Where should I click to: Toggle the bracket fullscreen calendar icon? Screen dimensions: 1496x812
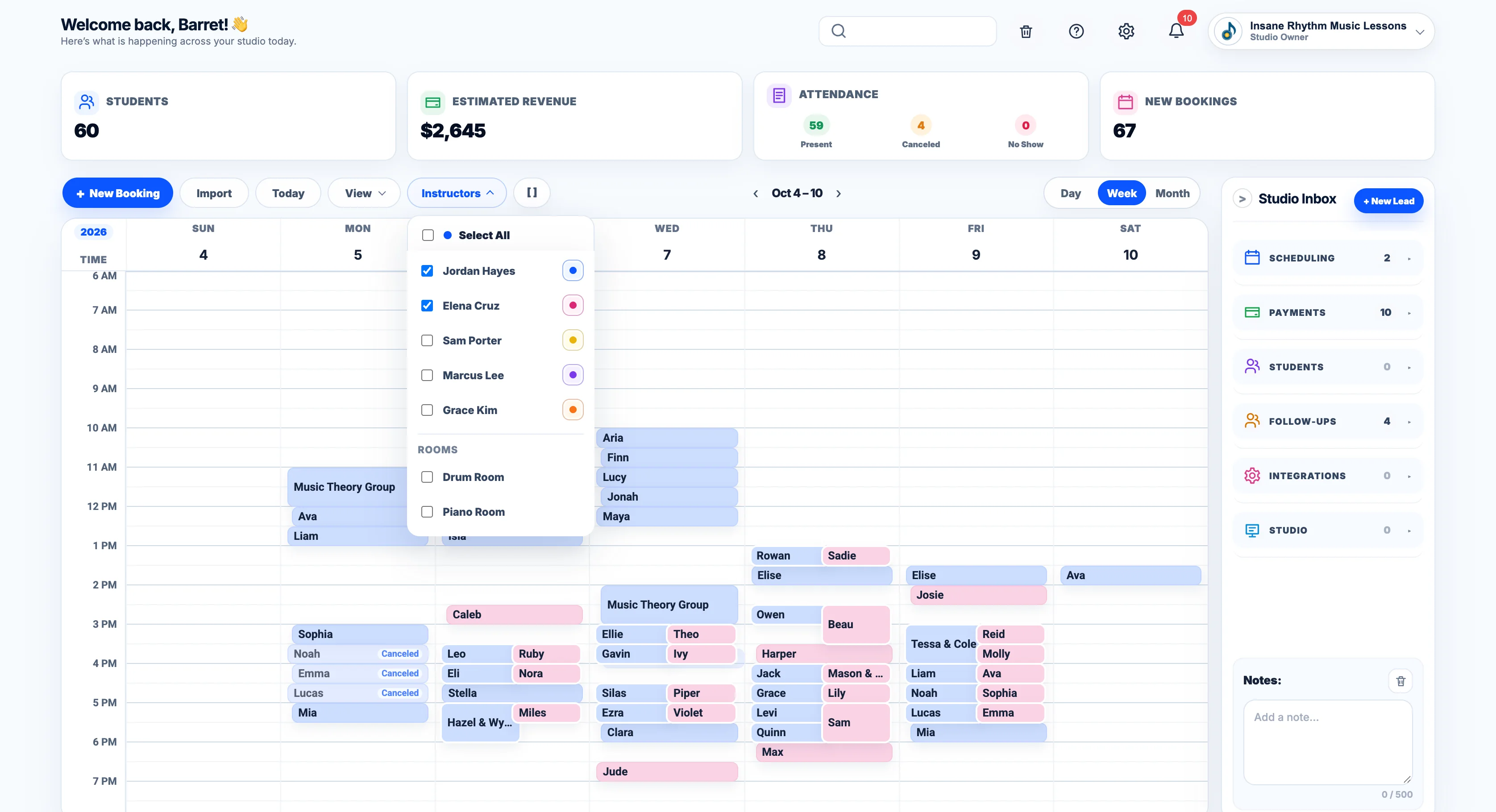point(532,193)
